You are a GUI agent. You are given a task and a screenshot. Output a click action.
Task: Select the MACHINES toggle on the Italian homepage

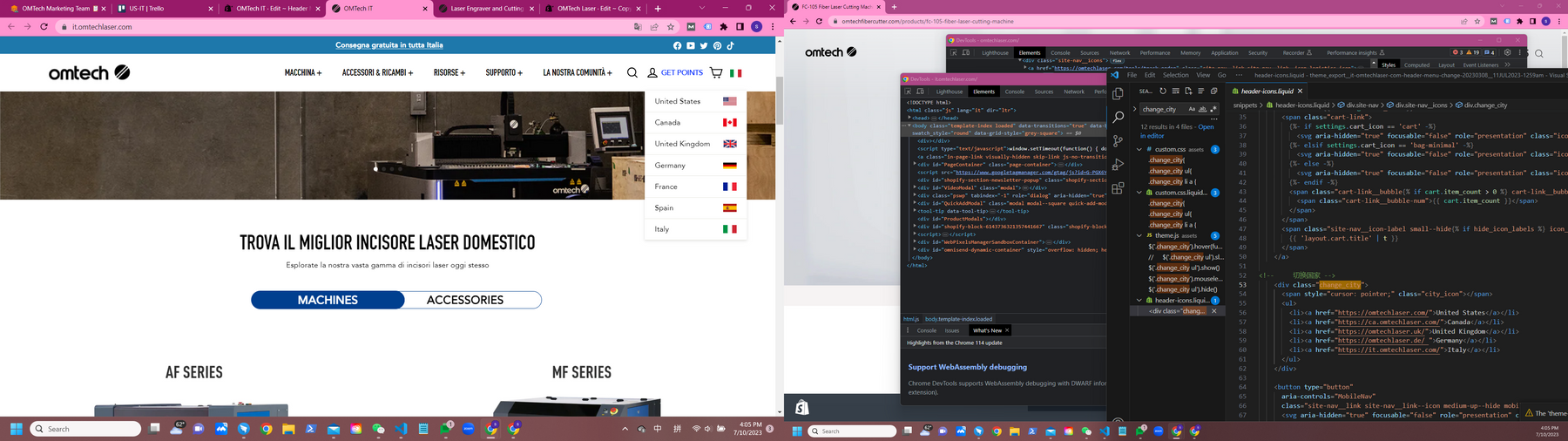pyautogui.click(x=328, y=300)
